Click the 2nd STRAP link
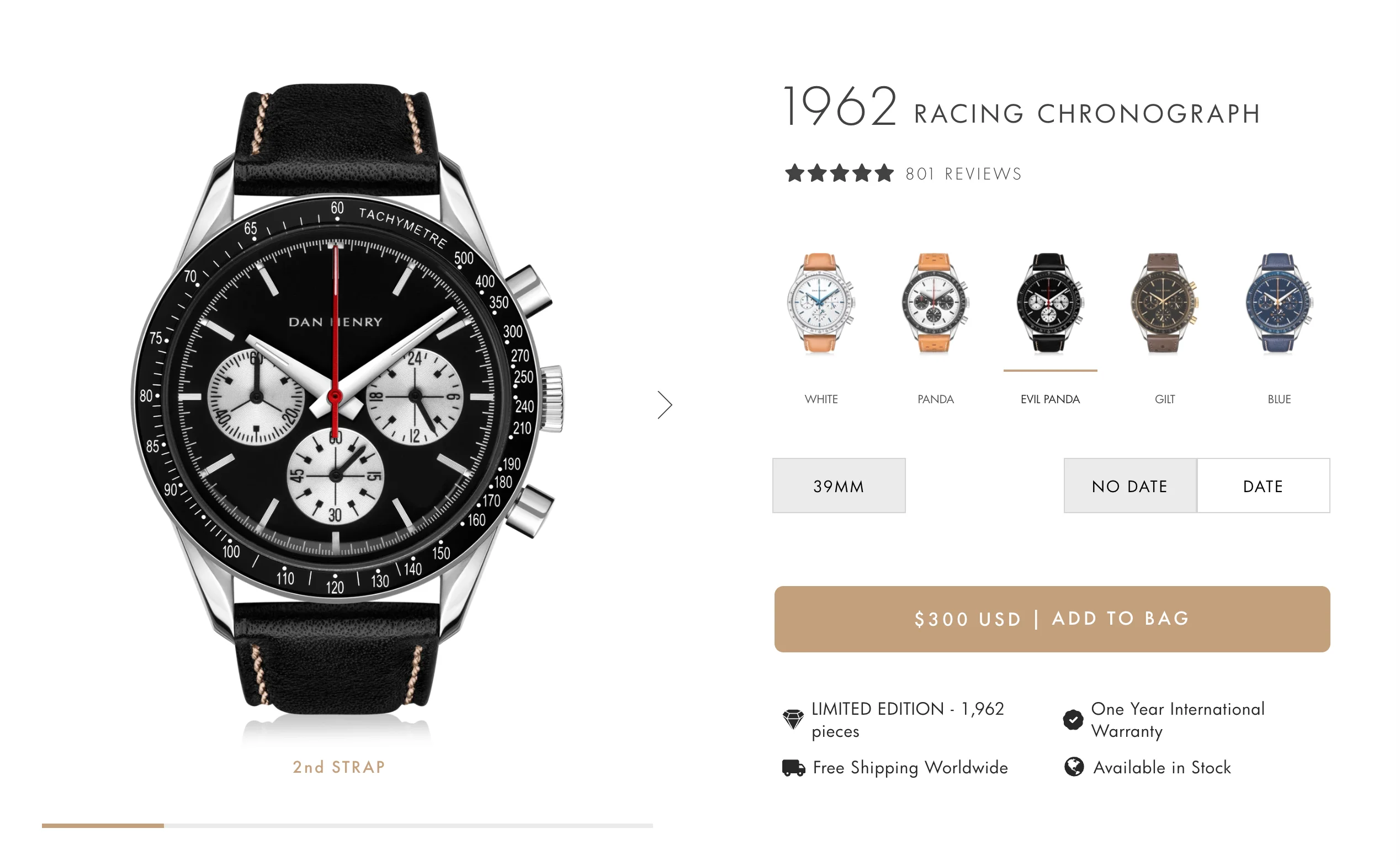Viewport: 1400px width, 865px height. (339, 767)
